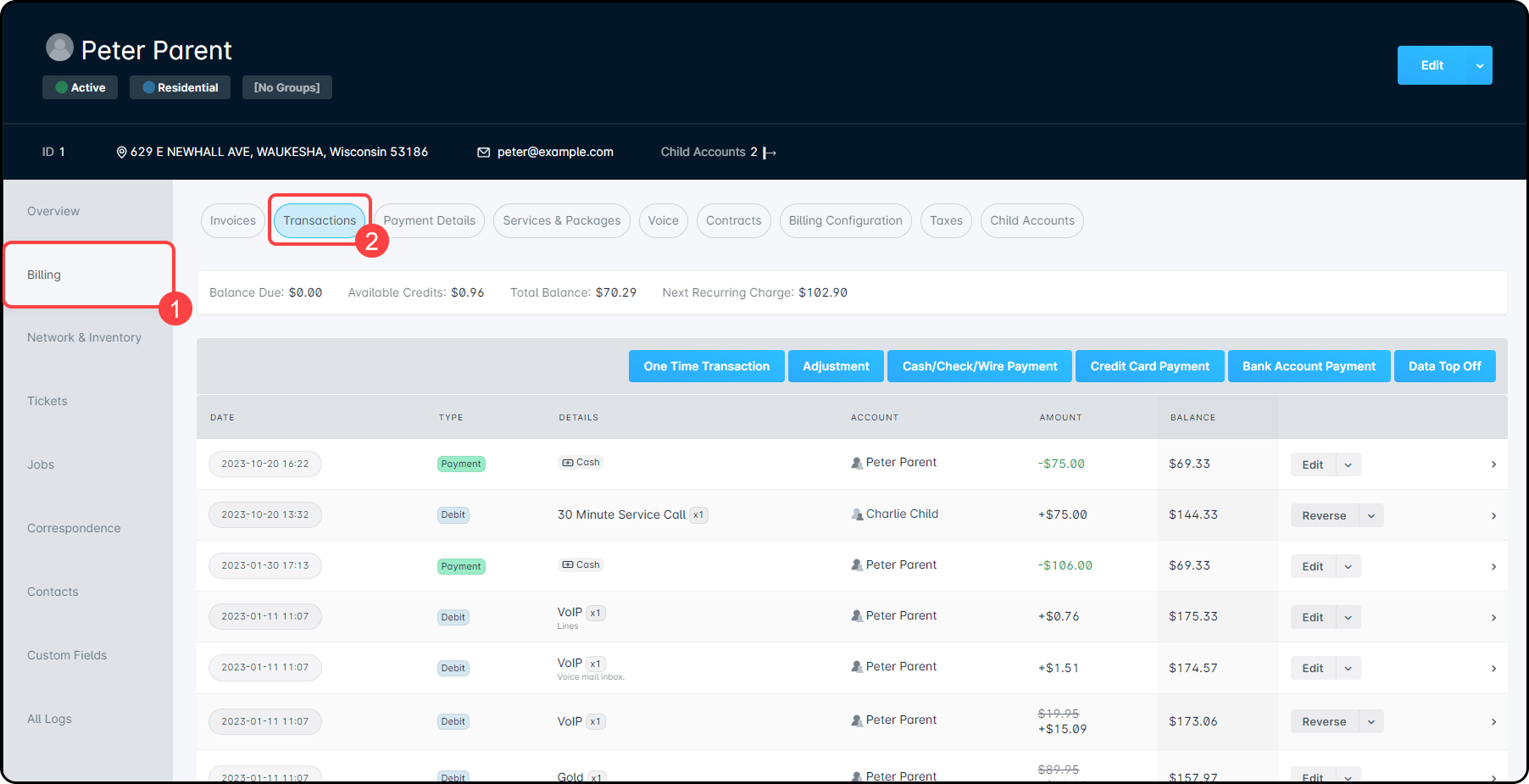This screenshot has width=1529, height=784.
Task: Open the Edit dropdown arrow for the -$106.00 payment
Action: 1348,566
